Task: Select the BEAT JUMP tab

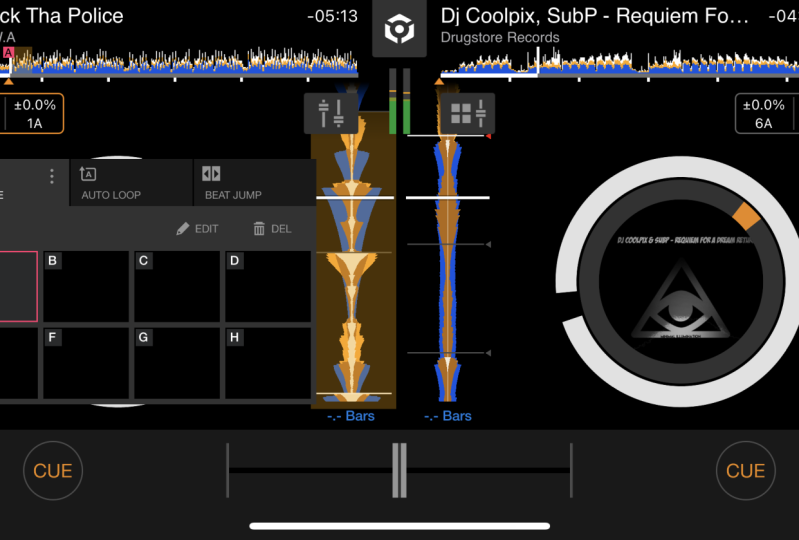Action: (254, 183)
